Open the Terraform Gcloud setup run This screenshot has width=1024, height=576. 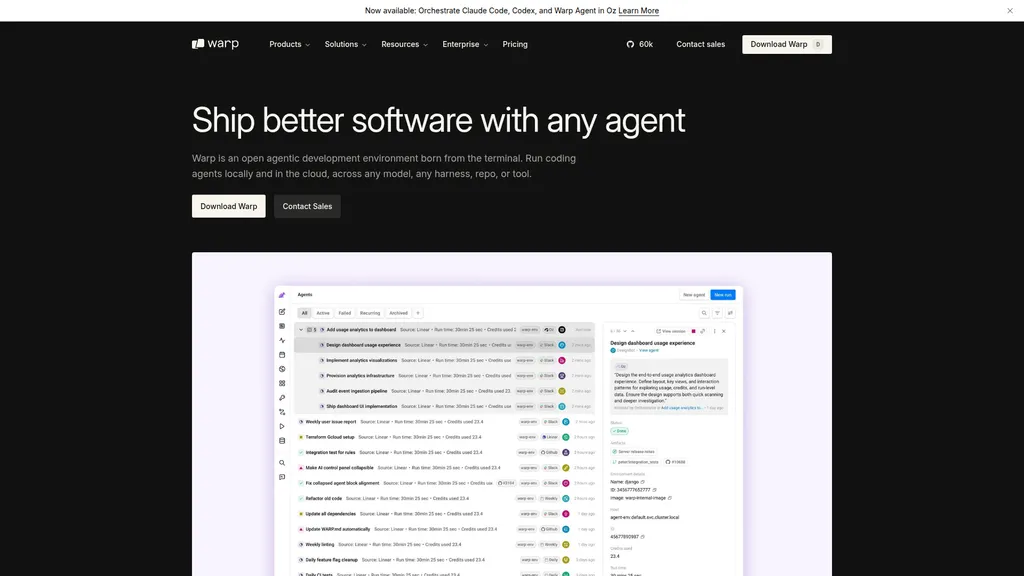(444, 437)
